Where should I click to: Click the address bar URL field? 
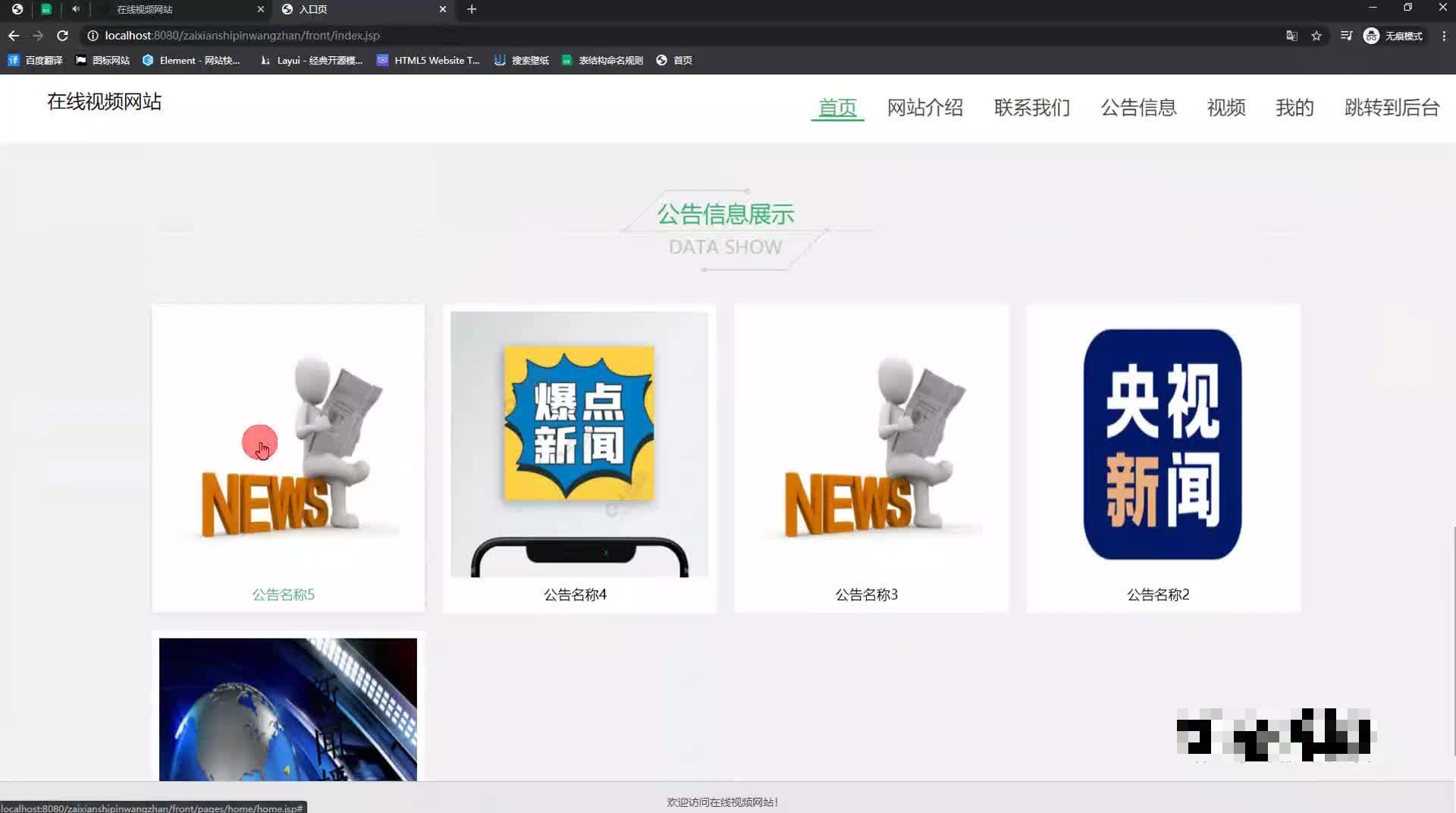click(x=682, y=36)
